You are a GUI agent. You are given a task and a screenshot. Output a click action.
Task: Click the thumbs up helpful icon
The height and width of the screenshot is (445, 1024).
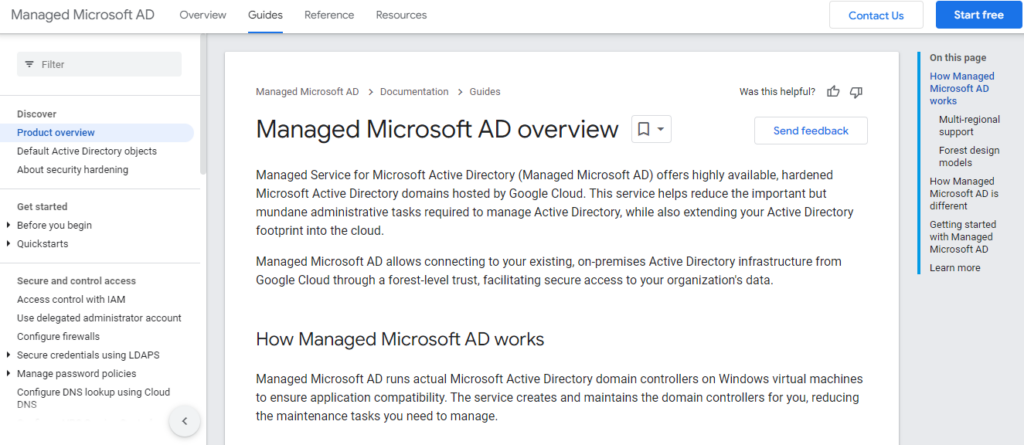(833, 91)
